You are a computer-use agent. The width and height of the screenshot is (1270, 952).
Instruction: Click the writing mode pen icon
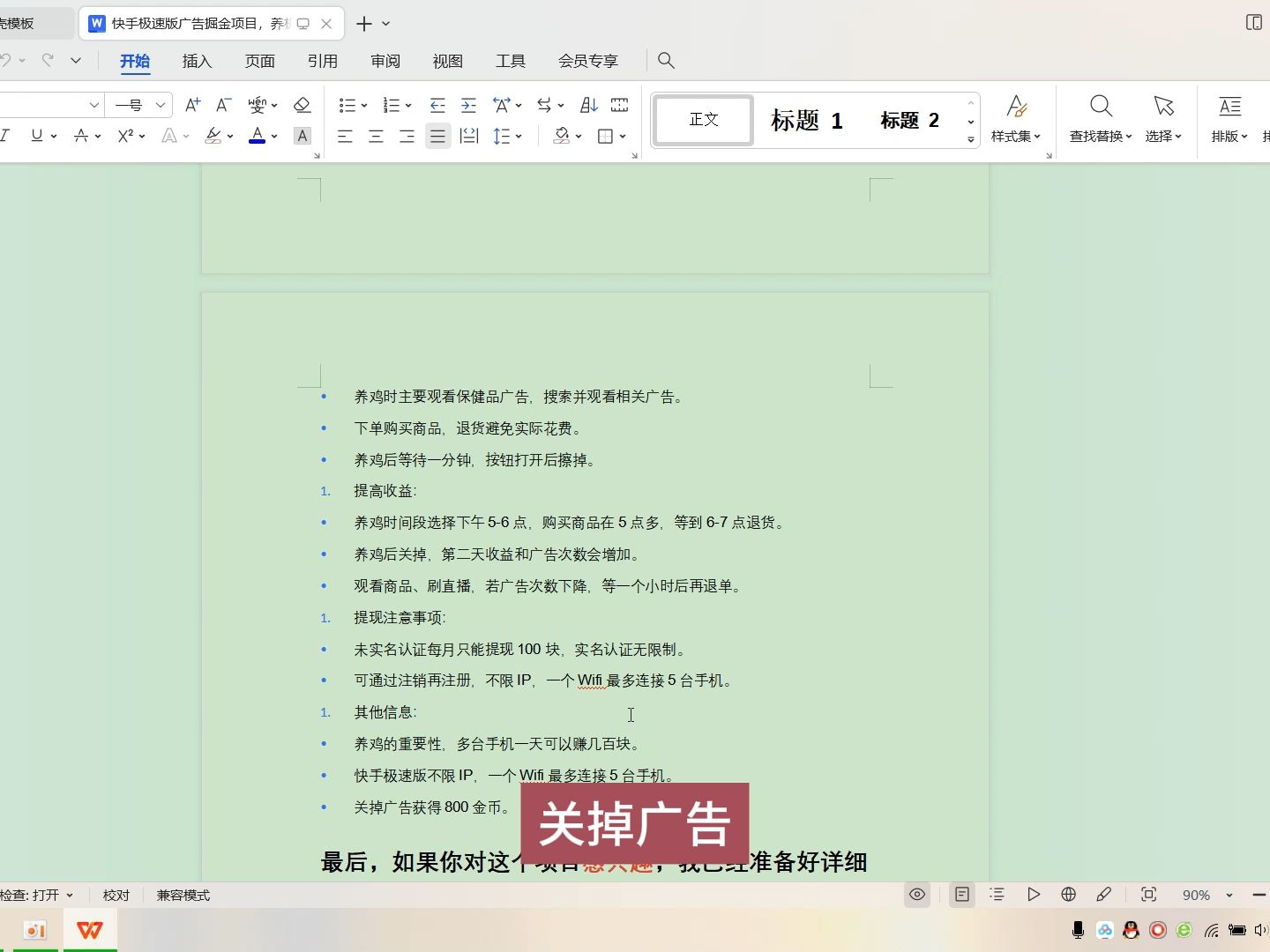[x=1104, y=895]
